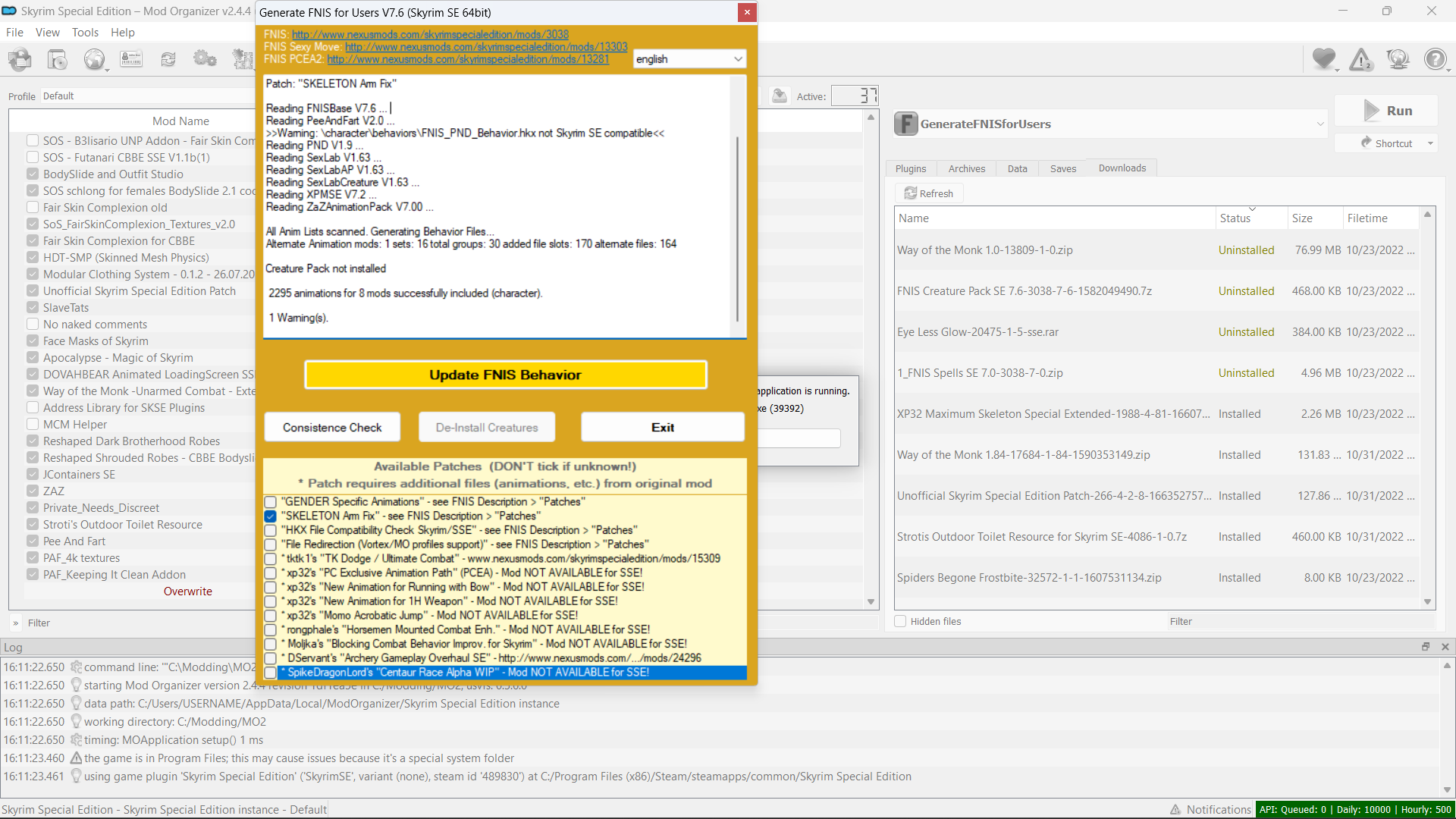The image size is (1456, 819).
Task: Open the warning triangle notifications icon
Action: pos(1361,59)
